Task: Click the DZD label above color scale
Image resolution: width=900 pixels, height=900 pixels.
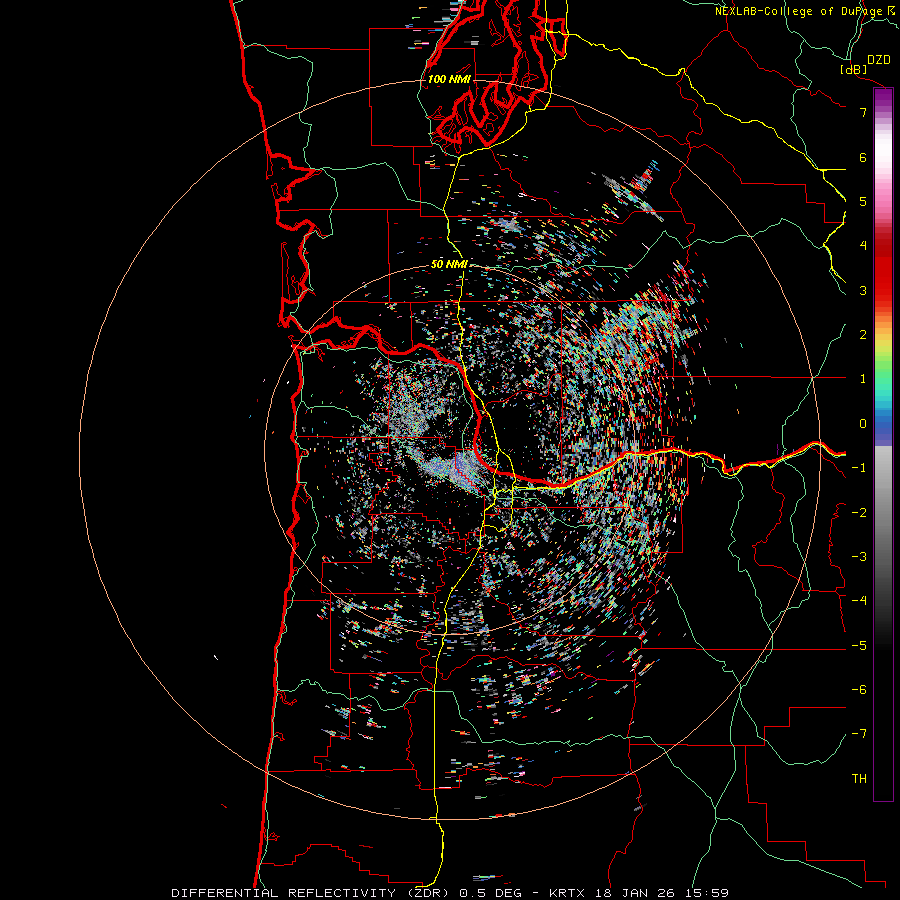Action: [878, 59]
